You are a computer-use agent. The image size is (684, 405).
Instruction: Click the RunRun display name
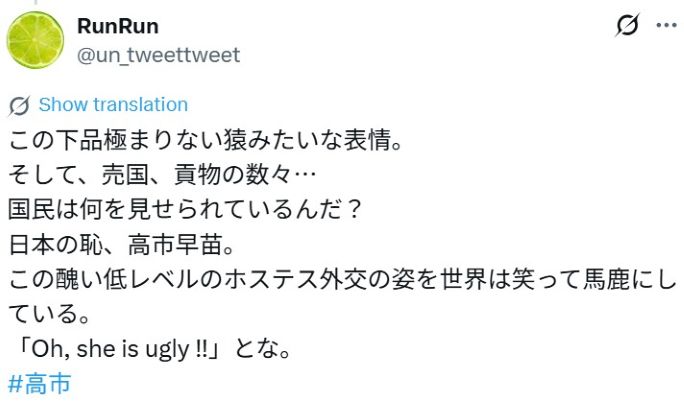click(118, 26)
